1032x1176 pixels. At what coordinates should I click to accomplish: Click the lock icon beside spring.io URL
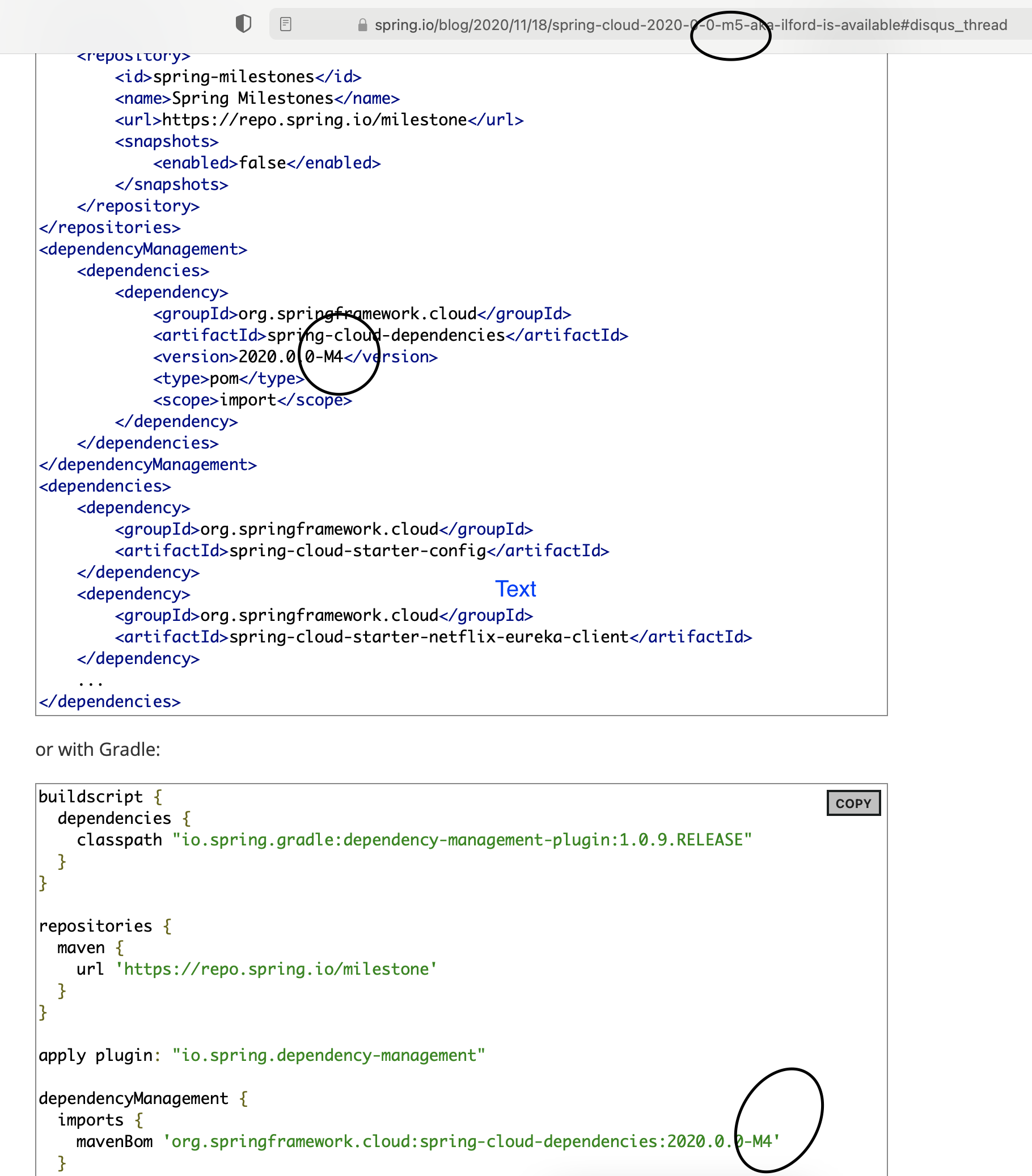coord(362,25)
